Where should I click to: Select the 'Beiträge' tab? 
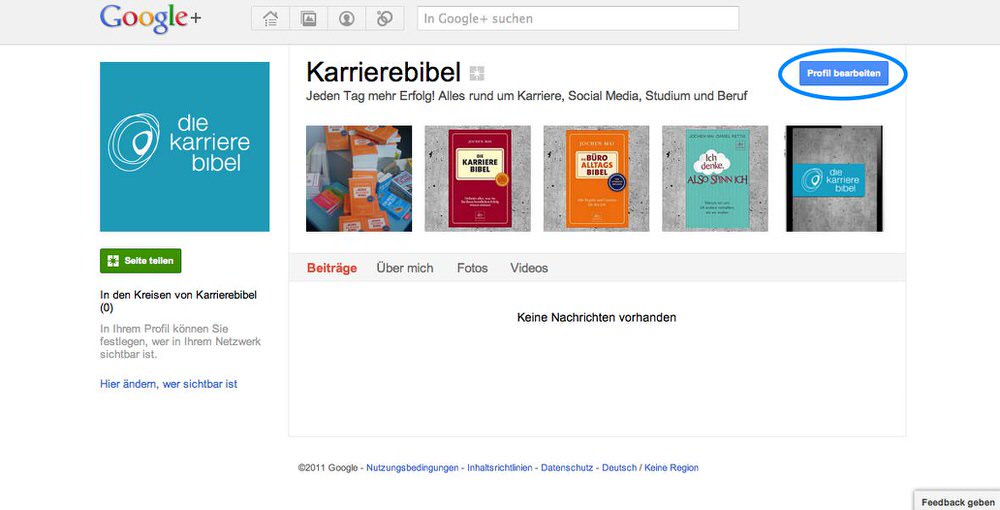(x=332, y=268)
